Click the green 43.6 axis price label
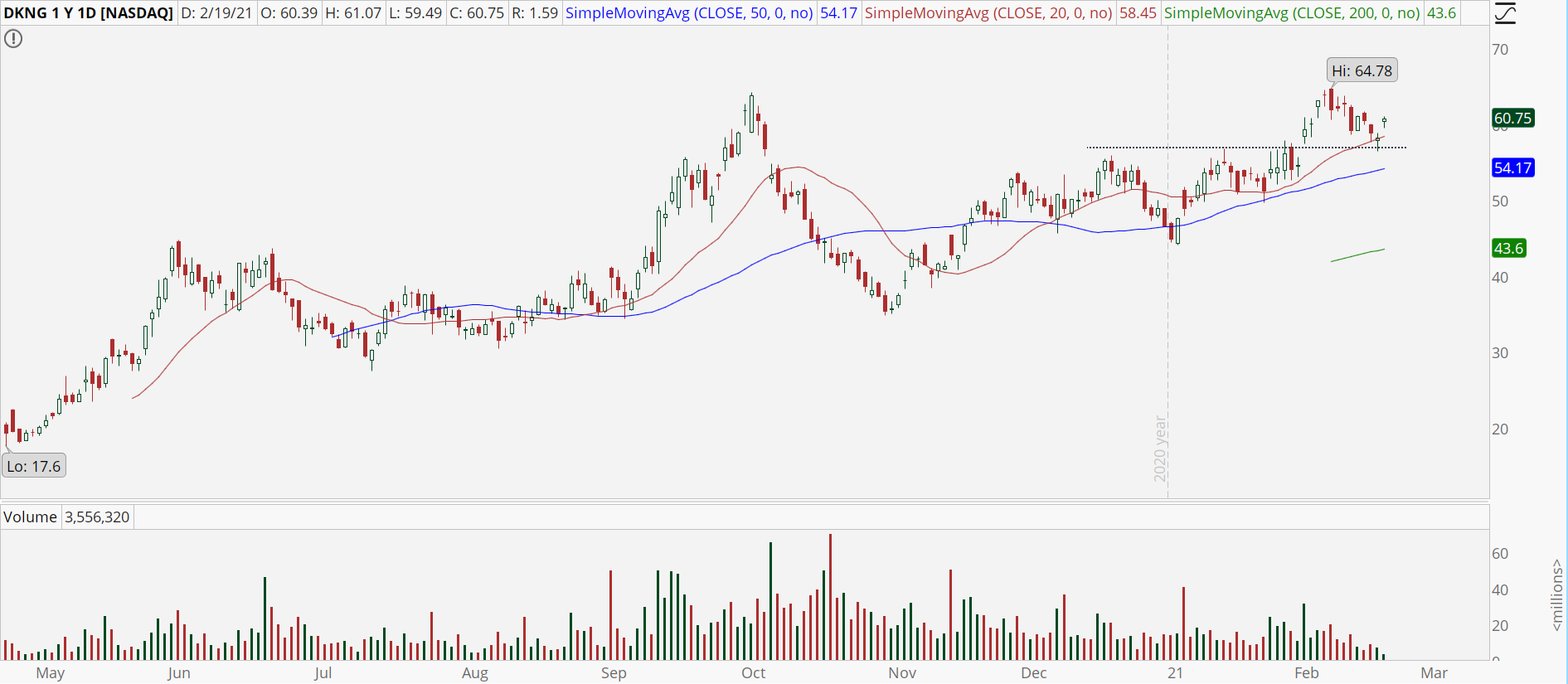The image size is (1568, 684). click(x=1509, y=248)
